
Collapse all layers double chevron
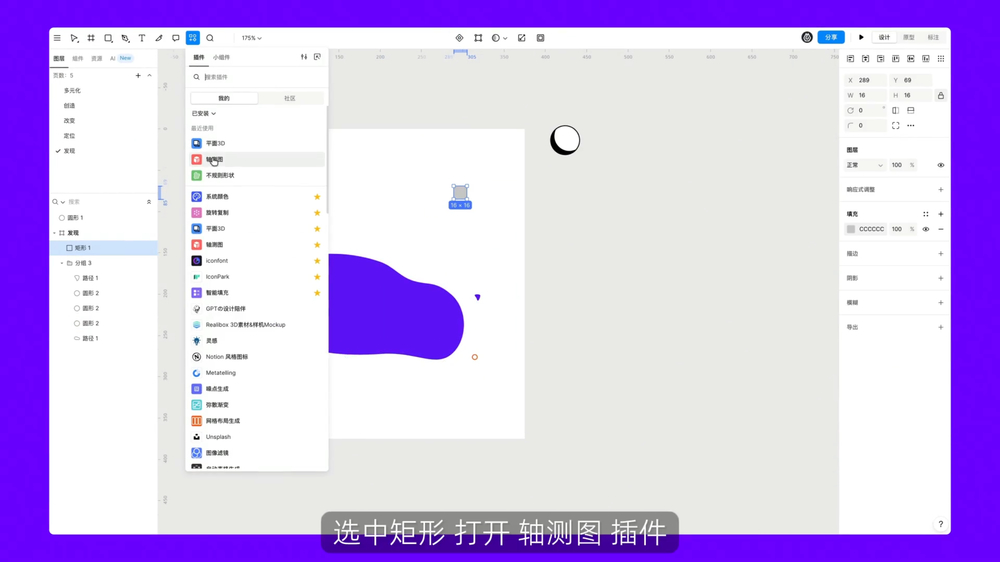point(149,202)
